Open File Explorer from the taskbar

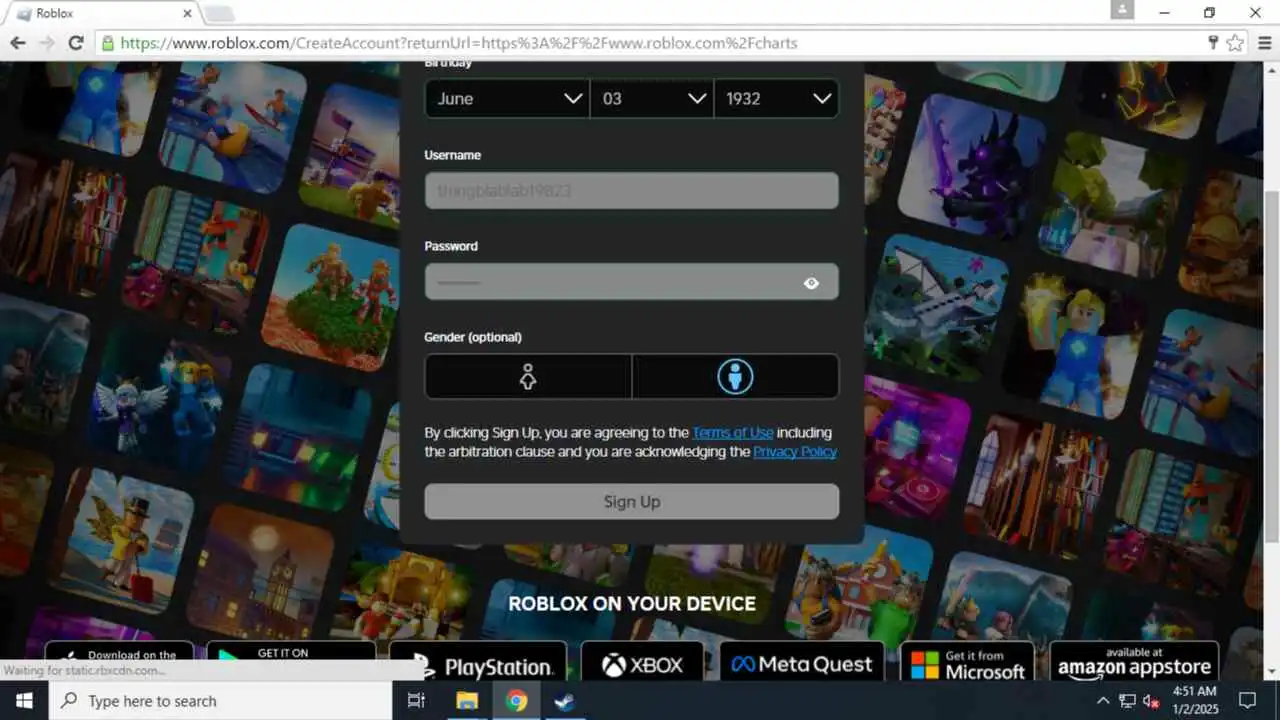467,701
